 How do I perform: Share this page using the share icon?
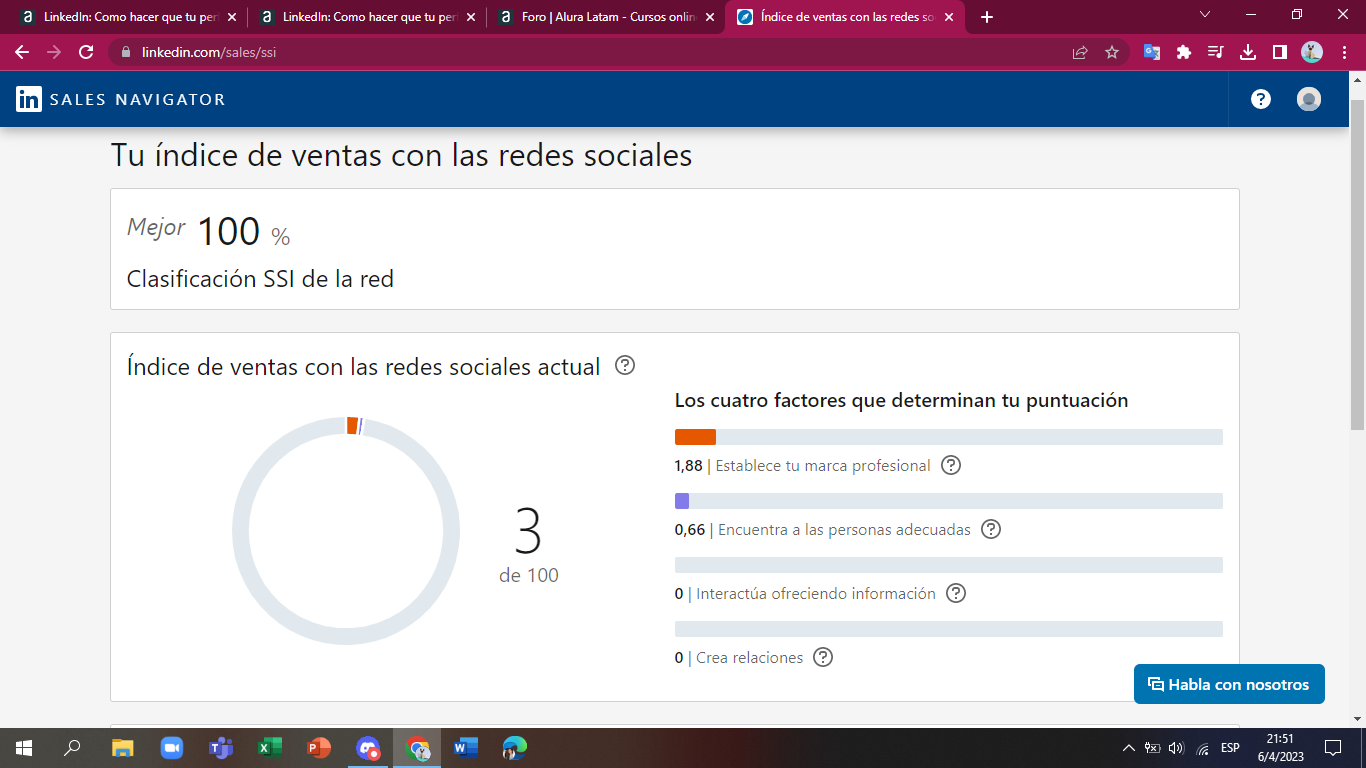(1080, 52)
